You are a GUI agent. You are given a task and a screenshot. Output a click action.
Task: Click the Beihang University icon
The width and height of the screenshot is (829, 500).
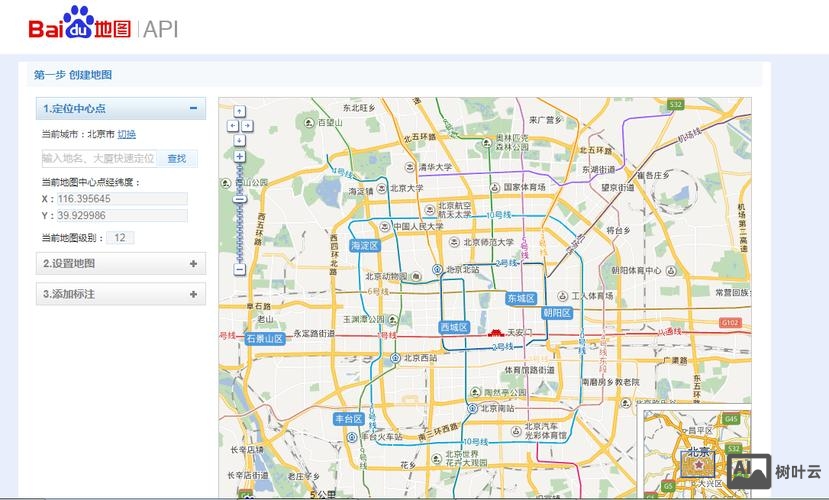(430, 210)
